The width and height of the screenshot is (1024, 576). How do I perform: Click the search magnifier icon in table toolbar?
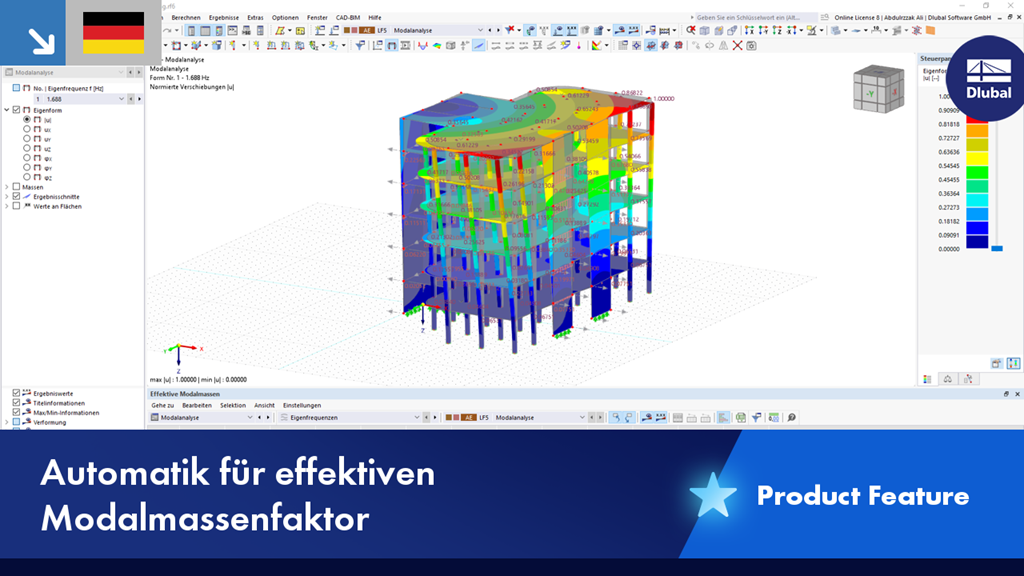792,417
